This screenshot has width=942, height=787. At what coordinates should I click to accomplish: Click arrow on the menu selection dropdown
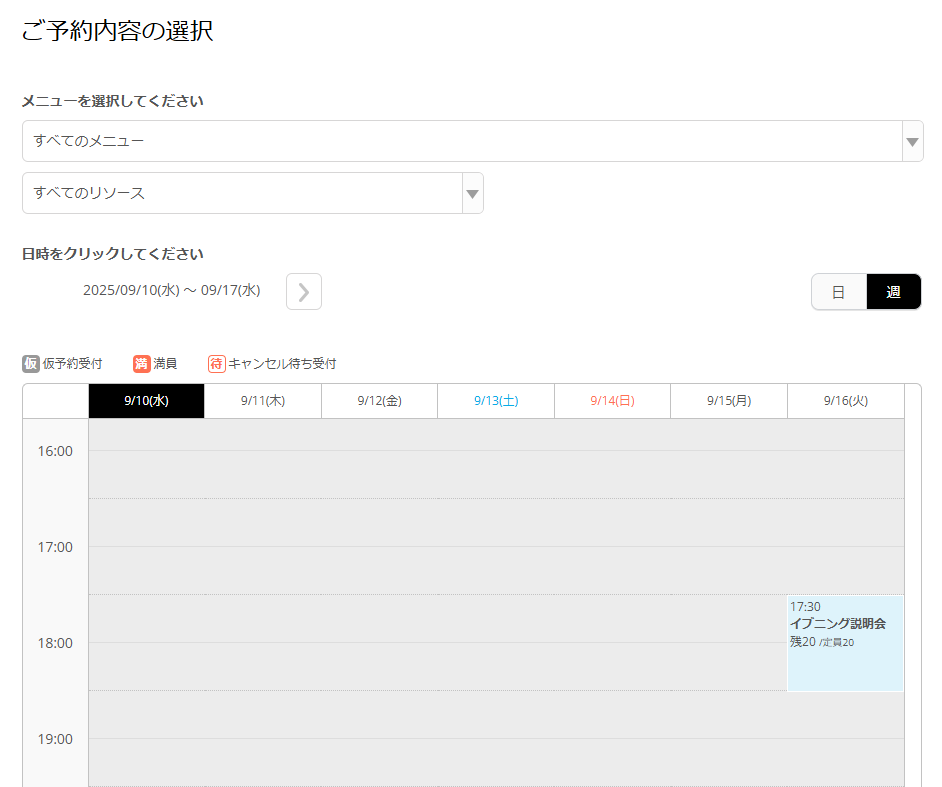[x=912, y=142]
